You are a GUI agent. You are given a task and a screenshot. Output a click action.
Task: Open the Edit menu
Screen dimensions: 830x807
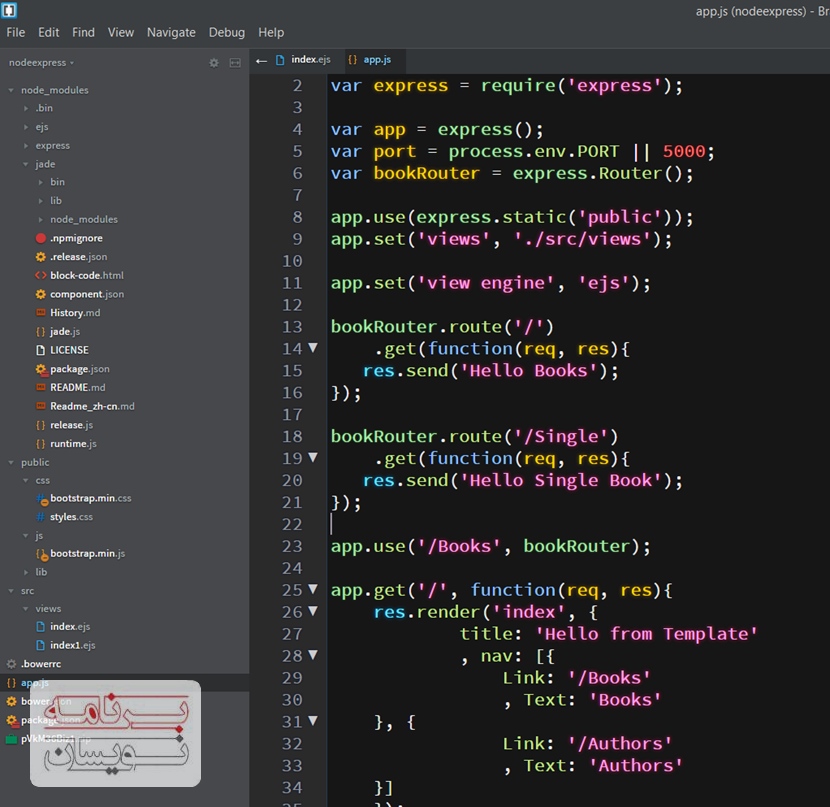[x=48, y=32]
